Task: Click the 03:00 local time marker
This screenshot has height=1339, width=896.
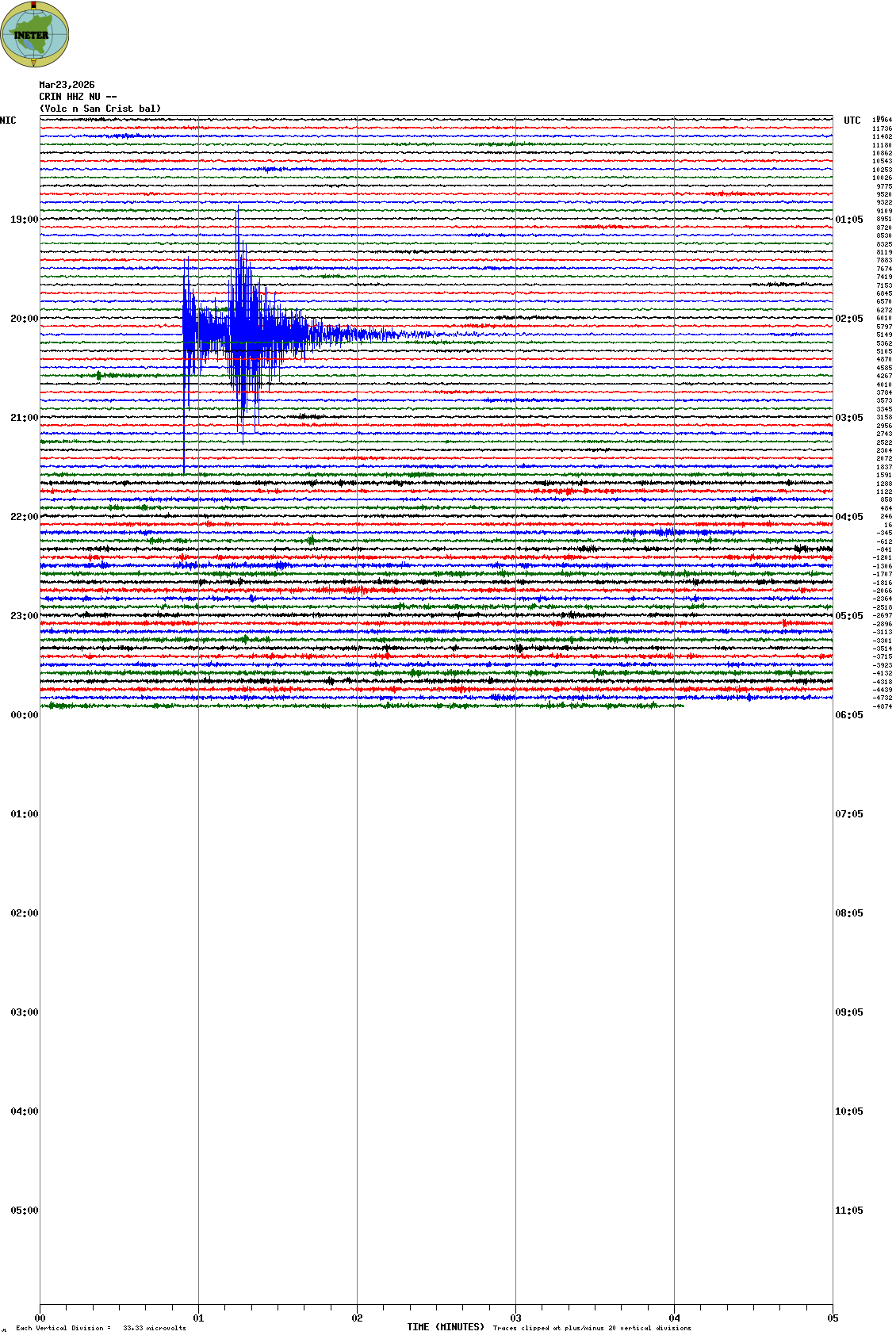Action: pyautogui.click(x=24, y=1012)
